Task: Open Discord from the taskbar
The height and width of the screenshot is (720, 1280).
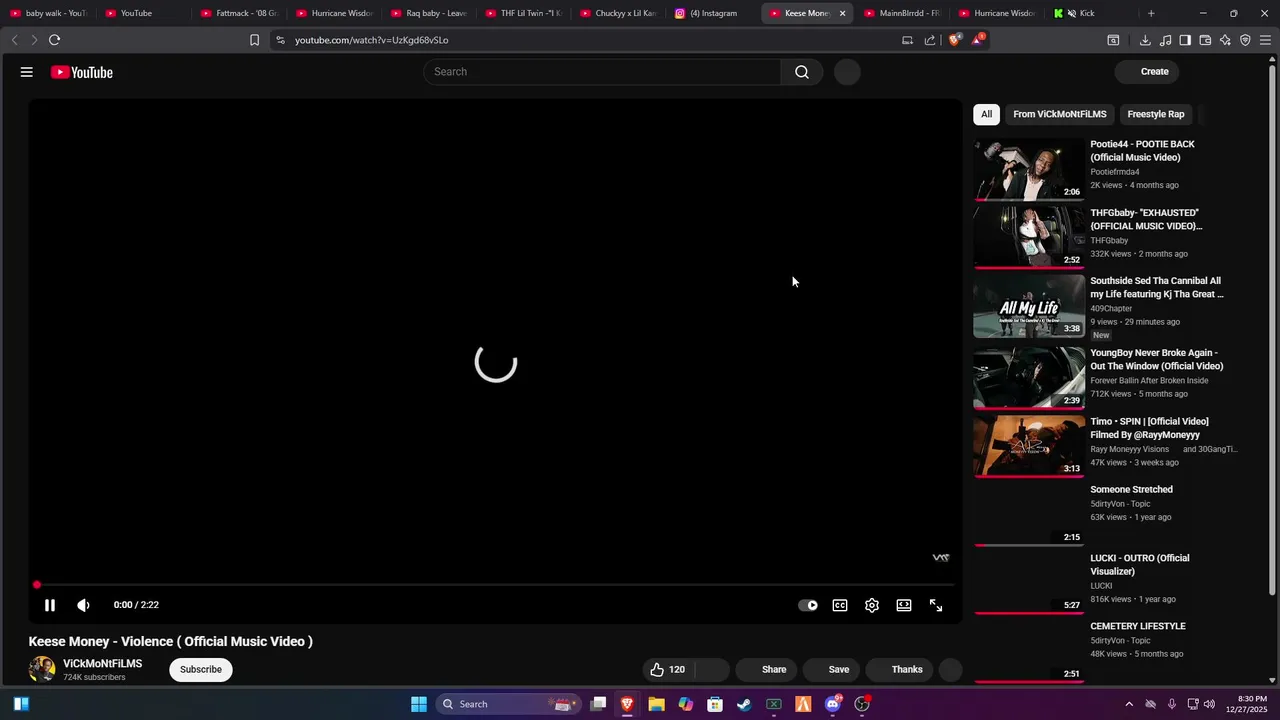Action: click(x=832, y=704)
